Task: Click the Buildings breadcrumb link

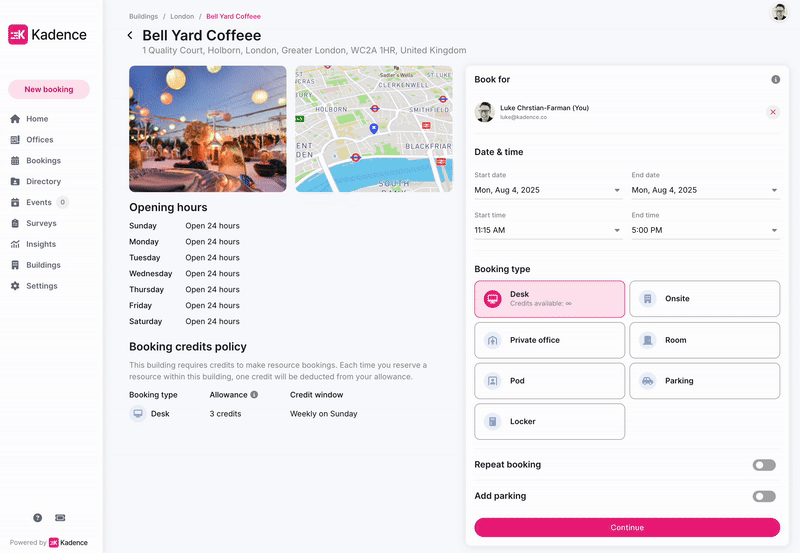Action: pos(143,16)
